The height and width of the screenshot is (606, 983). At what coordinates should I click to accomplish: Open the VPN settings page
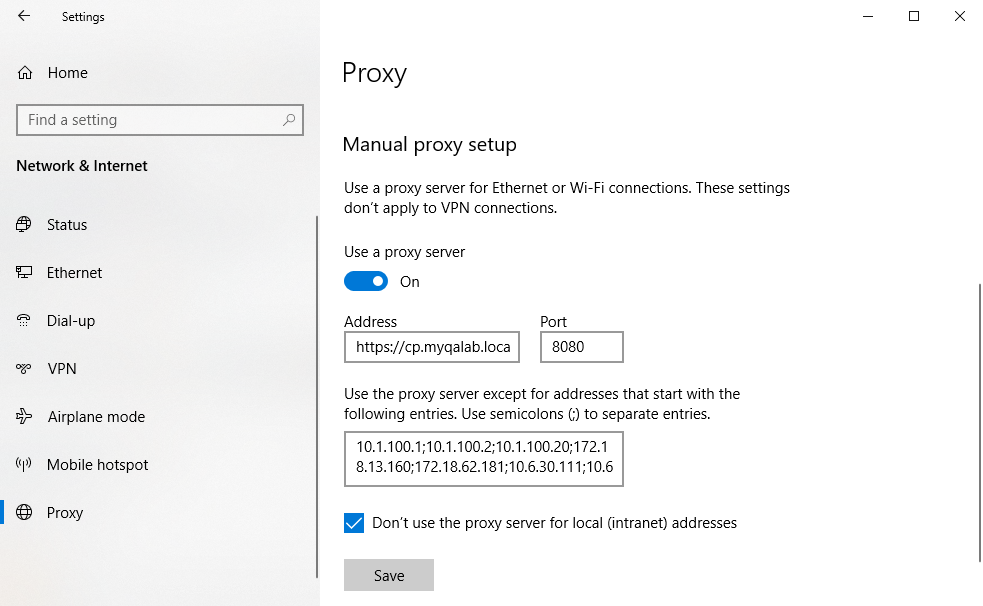coord(62,368)
